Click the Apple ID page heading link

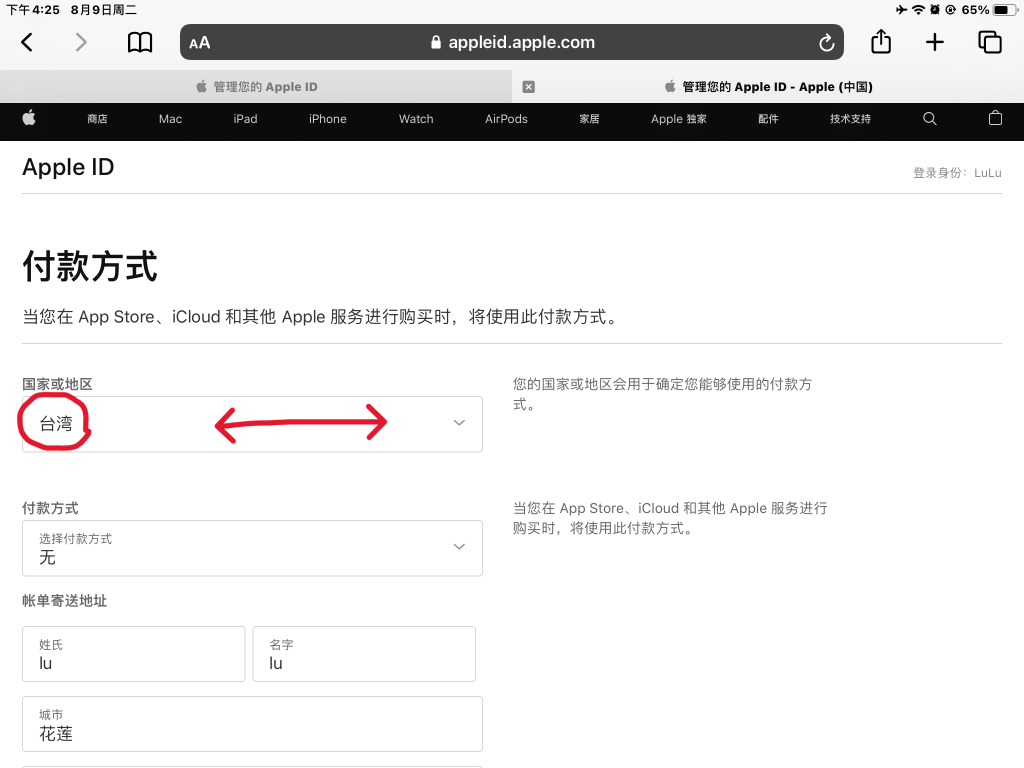pyautogui.click(x=68, y=167)
